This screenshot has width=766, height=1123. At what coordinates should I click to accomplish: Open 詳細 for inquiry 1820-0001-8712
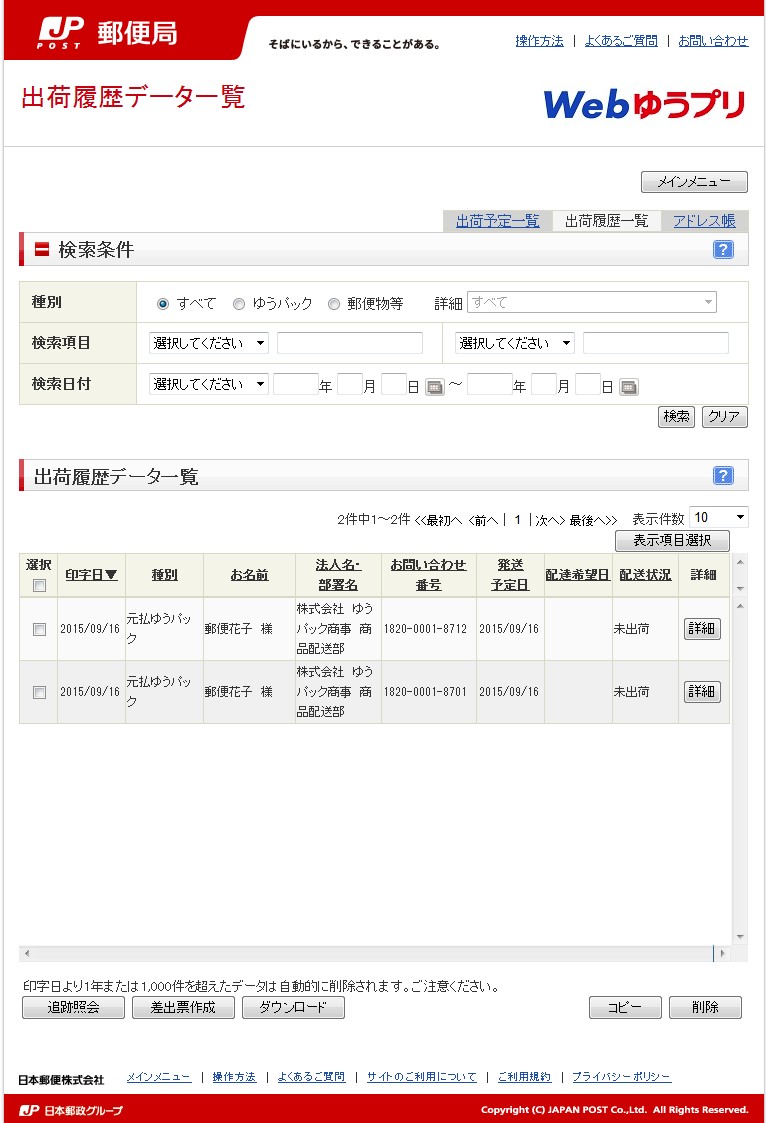pos(702,629)
